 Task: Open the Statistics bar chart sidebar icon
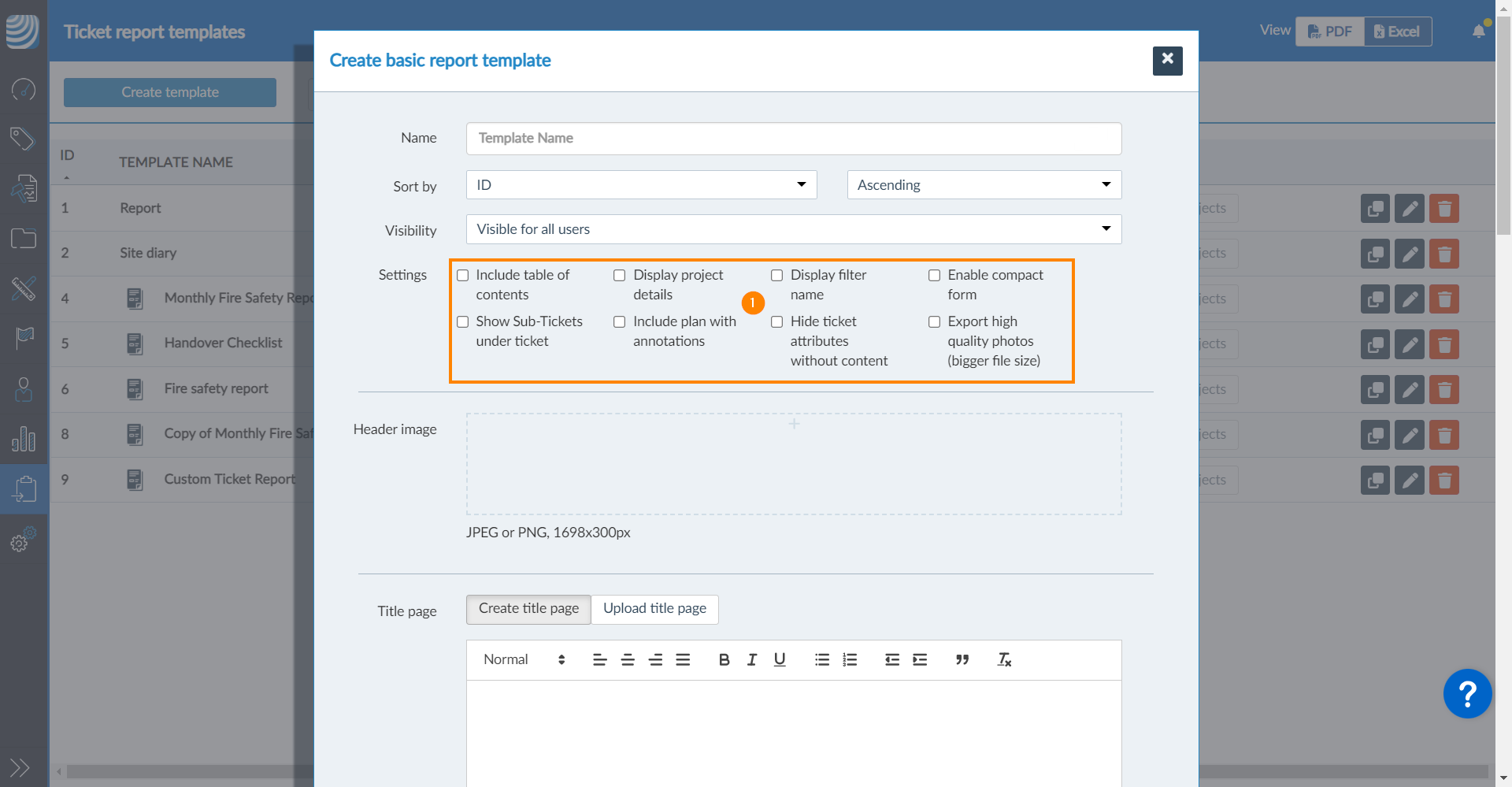[23, 439]
